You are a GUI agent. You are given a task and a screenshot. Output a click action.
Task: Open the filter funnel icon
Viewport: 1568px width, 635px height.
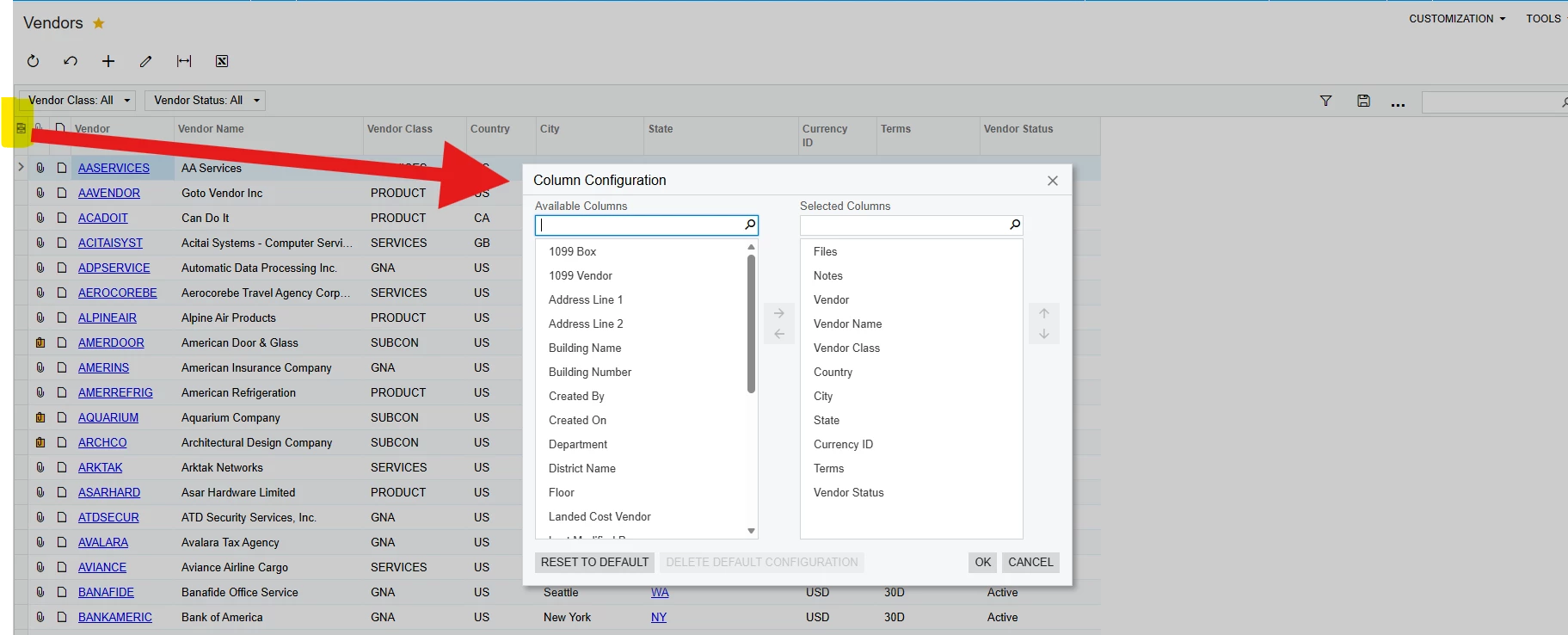pos(1325,102)
